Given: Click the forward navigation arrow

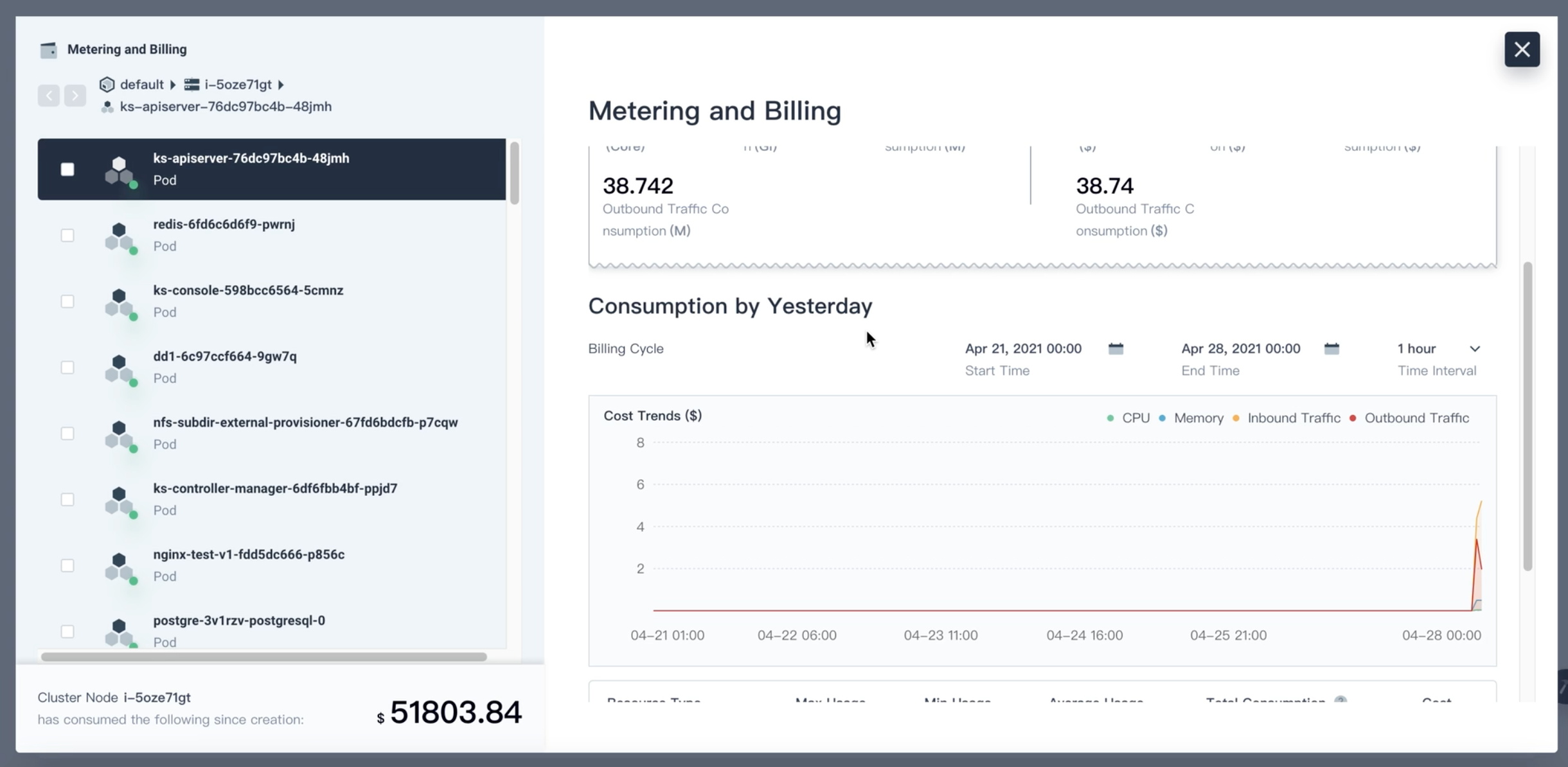Looking at the screenshot, I should (75, 95).
